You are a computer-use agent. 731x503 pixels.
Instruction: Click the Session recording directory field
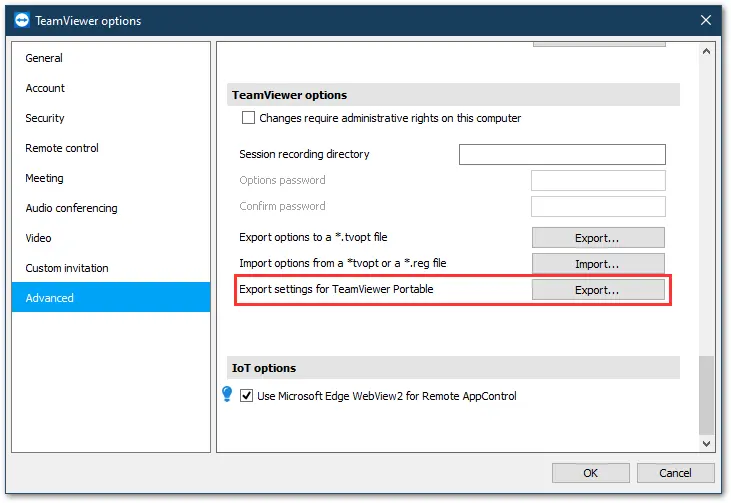coord(562,154)
